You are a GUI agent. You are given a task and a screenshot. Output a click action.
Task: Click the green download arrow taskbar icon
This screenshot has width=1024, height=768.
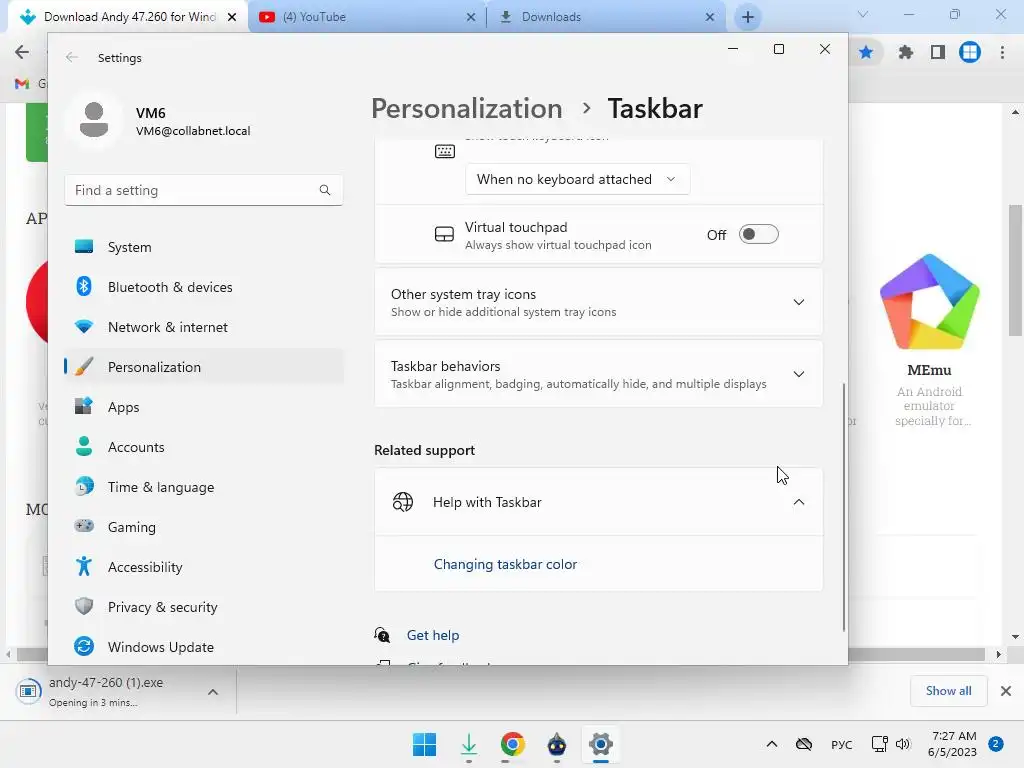(x=468, y=744)
